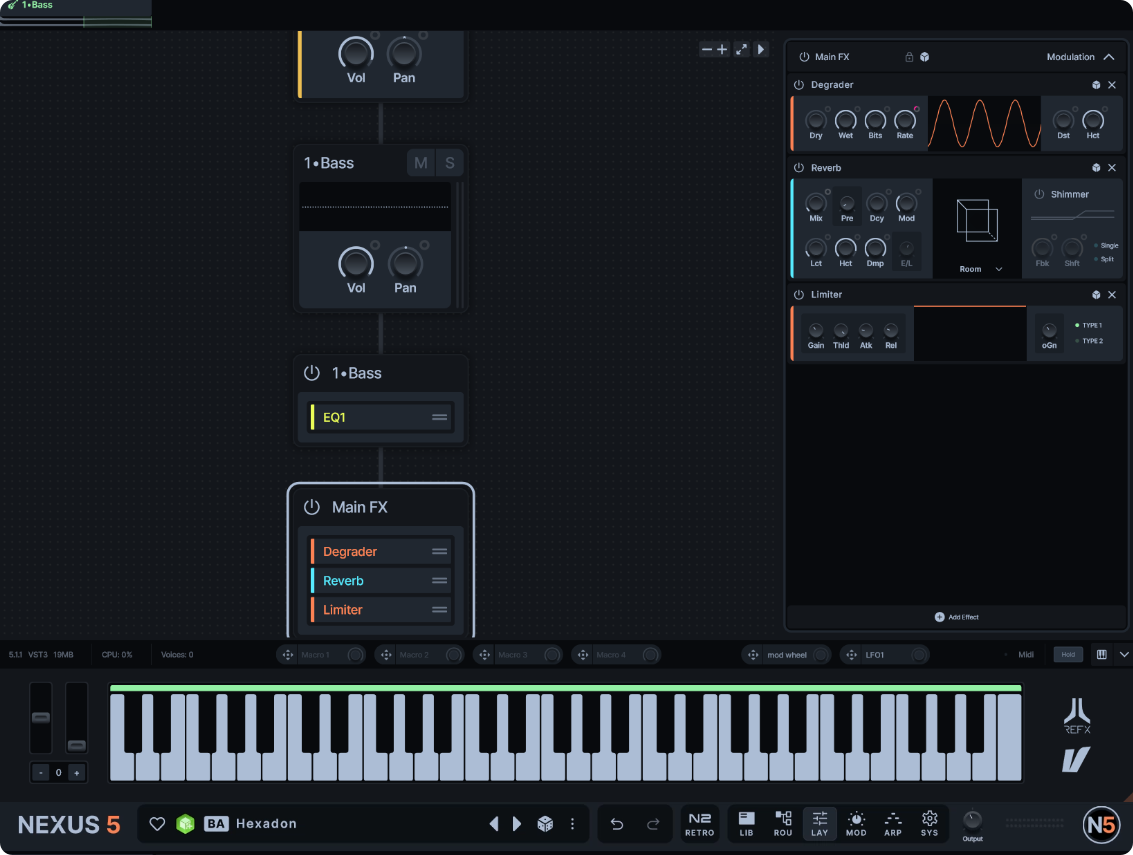Click the green cube expansion icon
This screenshot has width=1133, height=855.
pyautogui.click(x=186, y=824)
